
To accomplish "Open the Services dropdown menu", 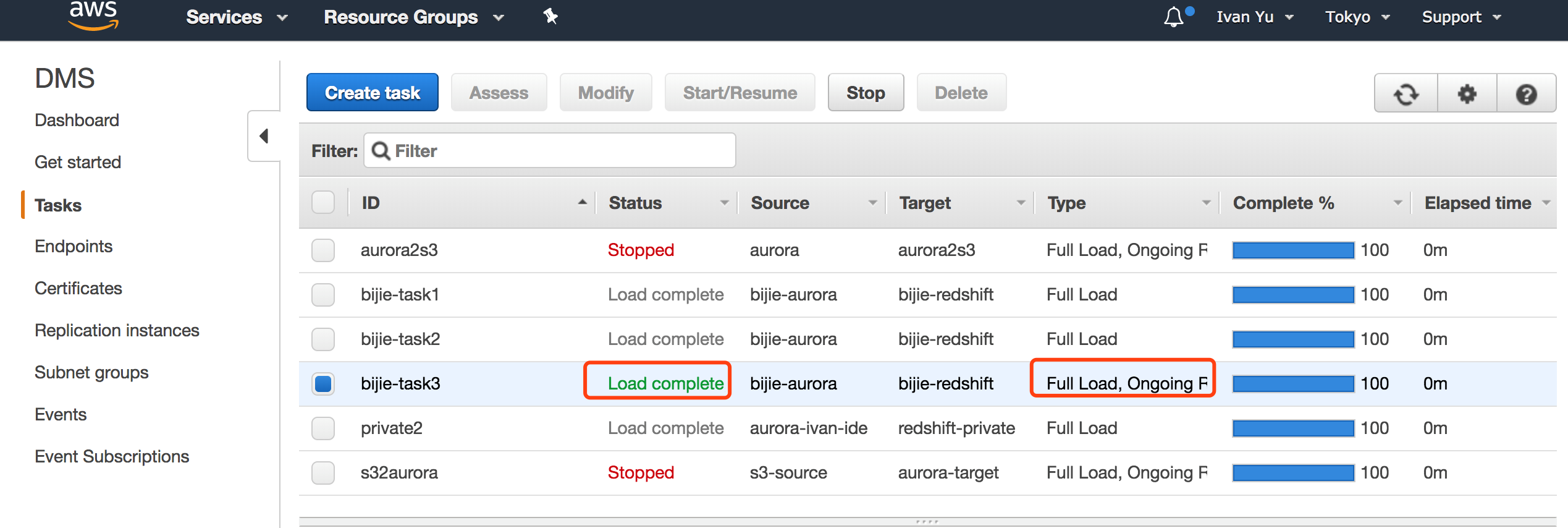I will pyautogui.click(x=237, y=17).
